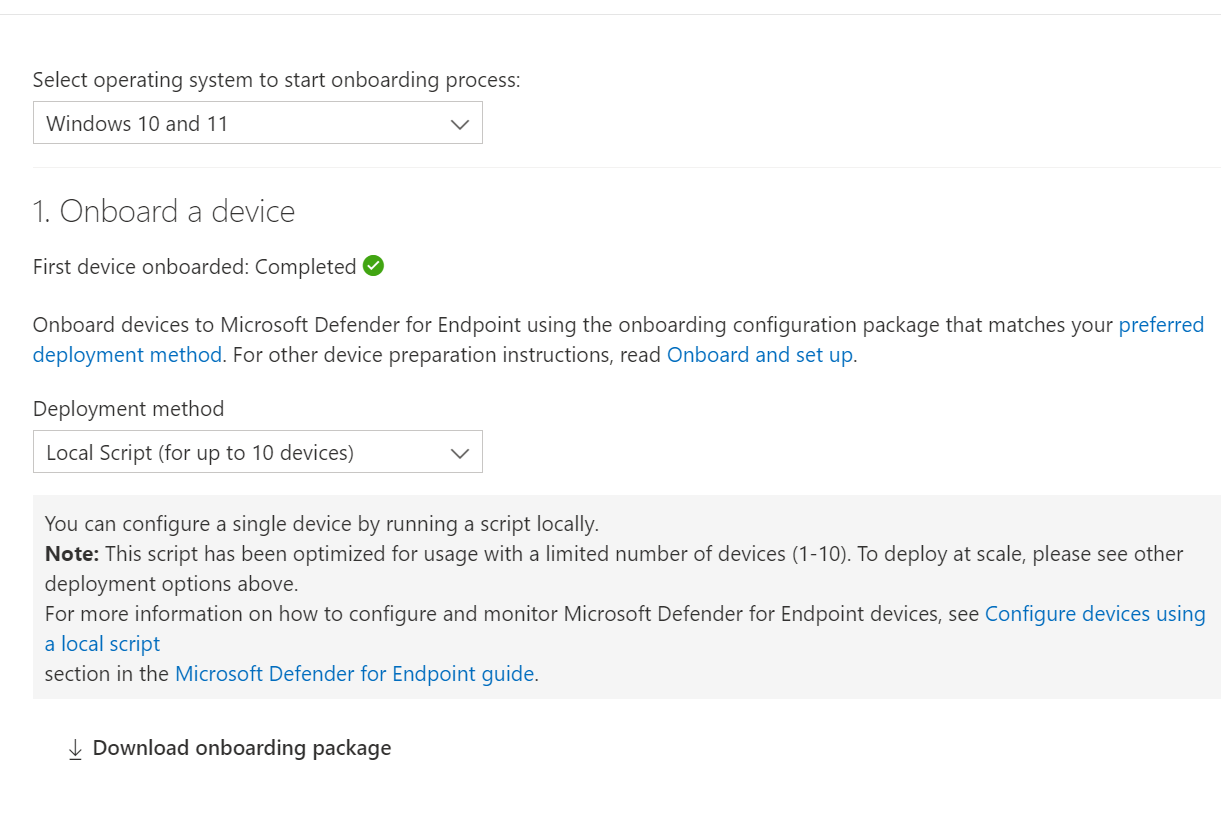Screen dimensions: 1221x824
Task: Click the First device onboarded status text
Action: click(x=195, y=266)
